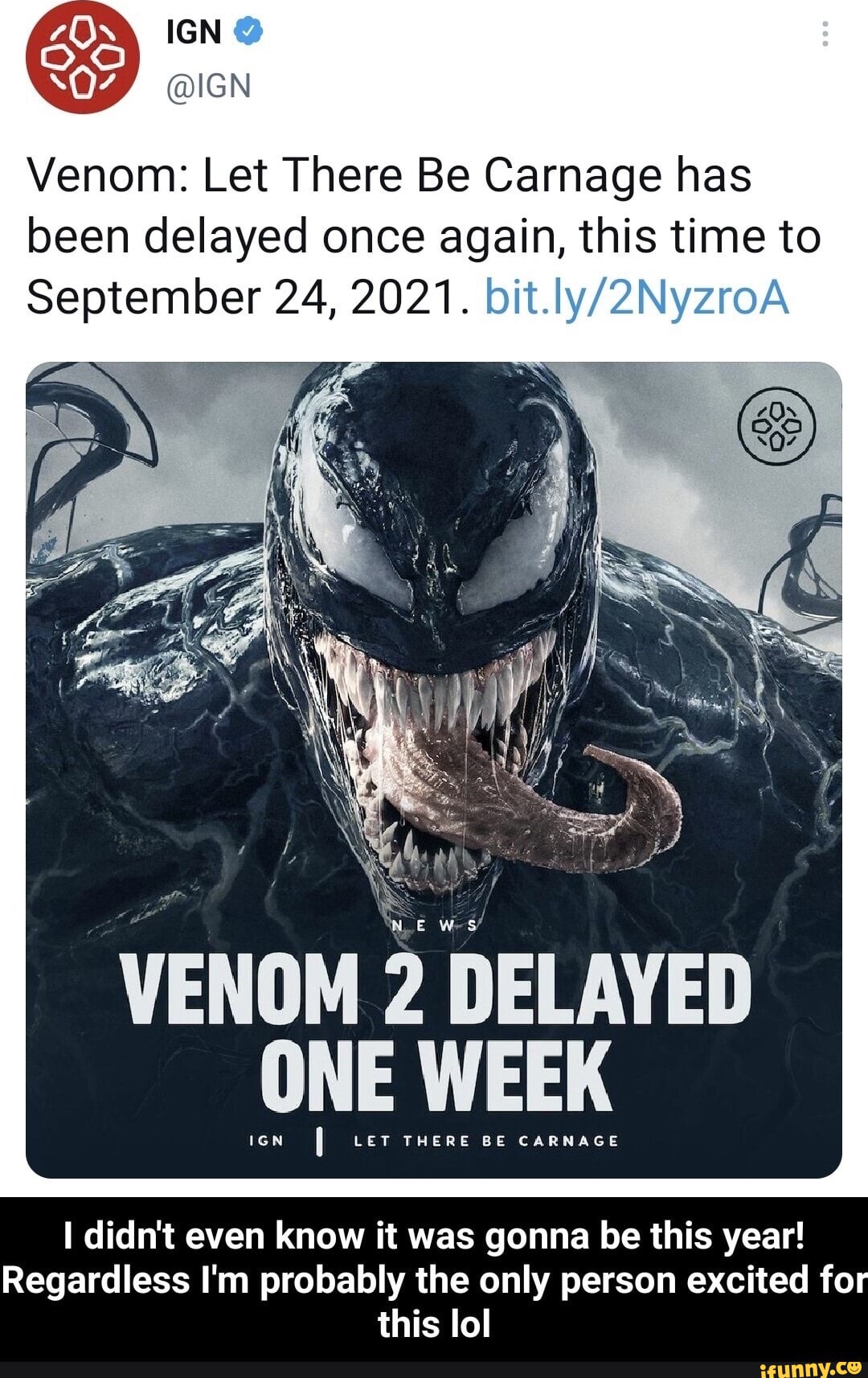868x1378 pixels.
Task: Toggle follow on the IGN account
Action: [193, 32]
